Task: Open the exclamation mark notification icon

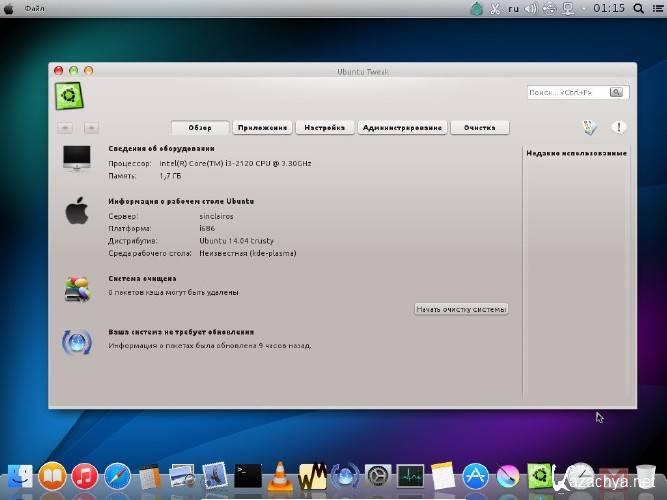Action: tap(619, 127)
